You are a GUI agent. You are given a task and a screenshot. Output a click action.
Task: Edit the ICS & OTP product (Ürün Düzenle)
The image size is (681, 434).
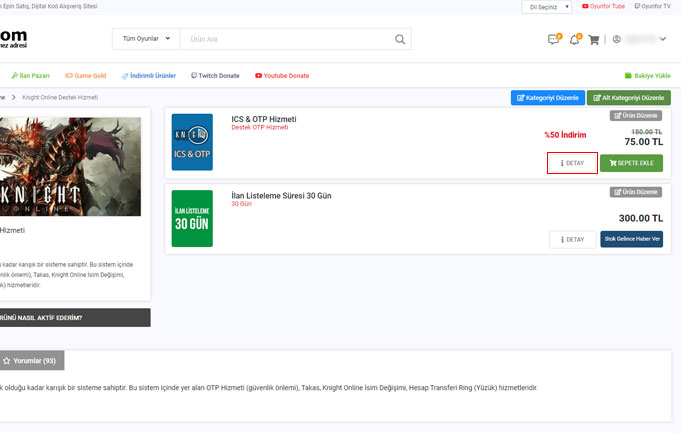click(636, 116)
